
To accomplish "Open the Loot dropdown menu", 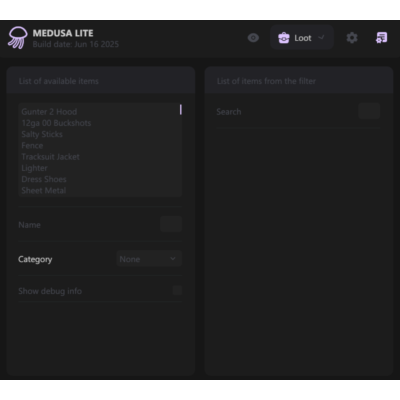I will point(302,38).
